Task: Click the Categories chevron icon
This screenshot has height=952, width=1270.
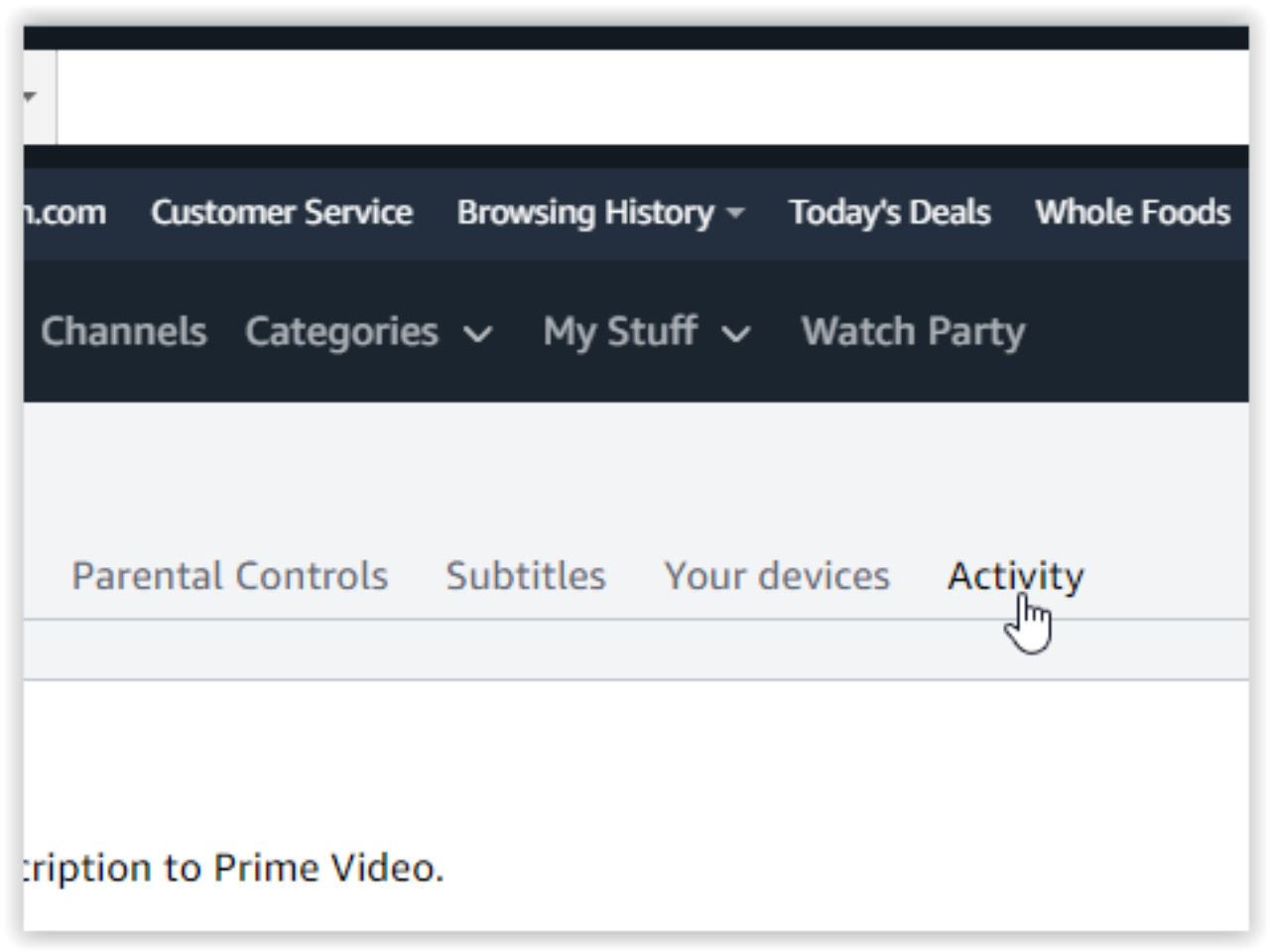Action: point(478,334)
